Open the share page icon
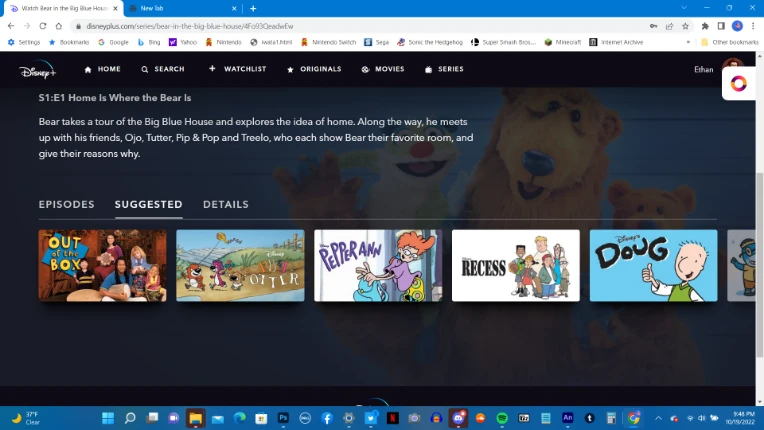This screenshot has width=764, height=430. (669, 26)
